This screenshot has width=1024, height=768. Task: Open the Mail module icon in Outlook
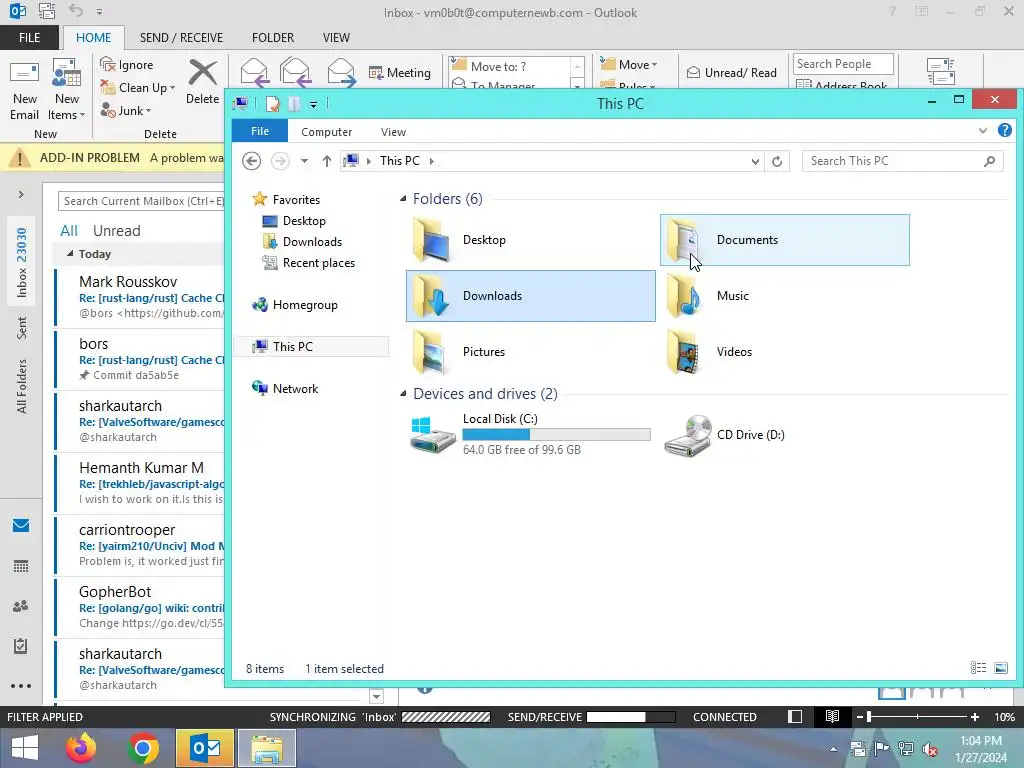[21, 526]
